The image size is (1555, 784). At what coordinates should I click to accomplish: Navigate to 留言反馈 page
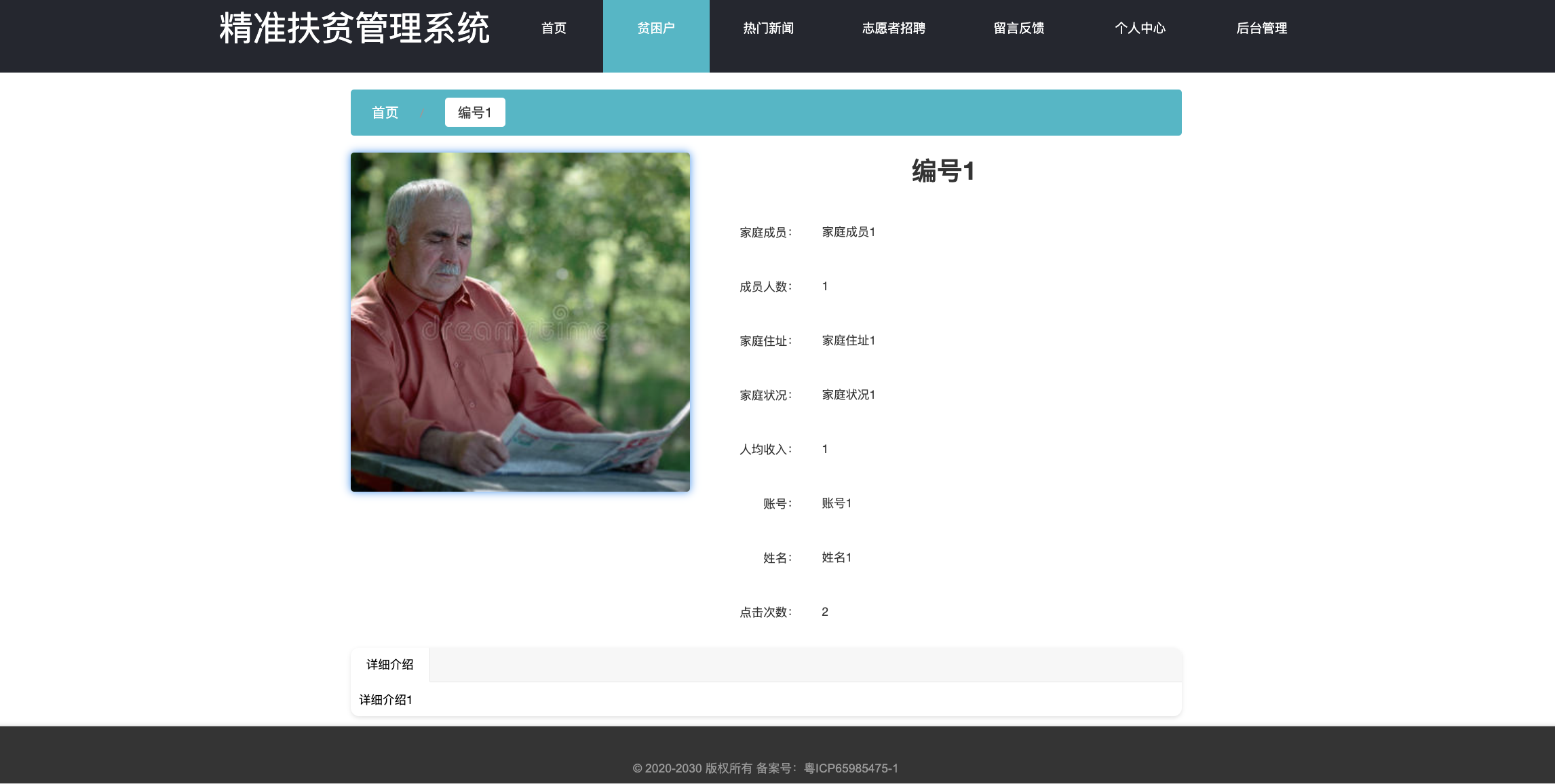click(x=1018, y=28)
